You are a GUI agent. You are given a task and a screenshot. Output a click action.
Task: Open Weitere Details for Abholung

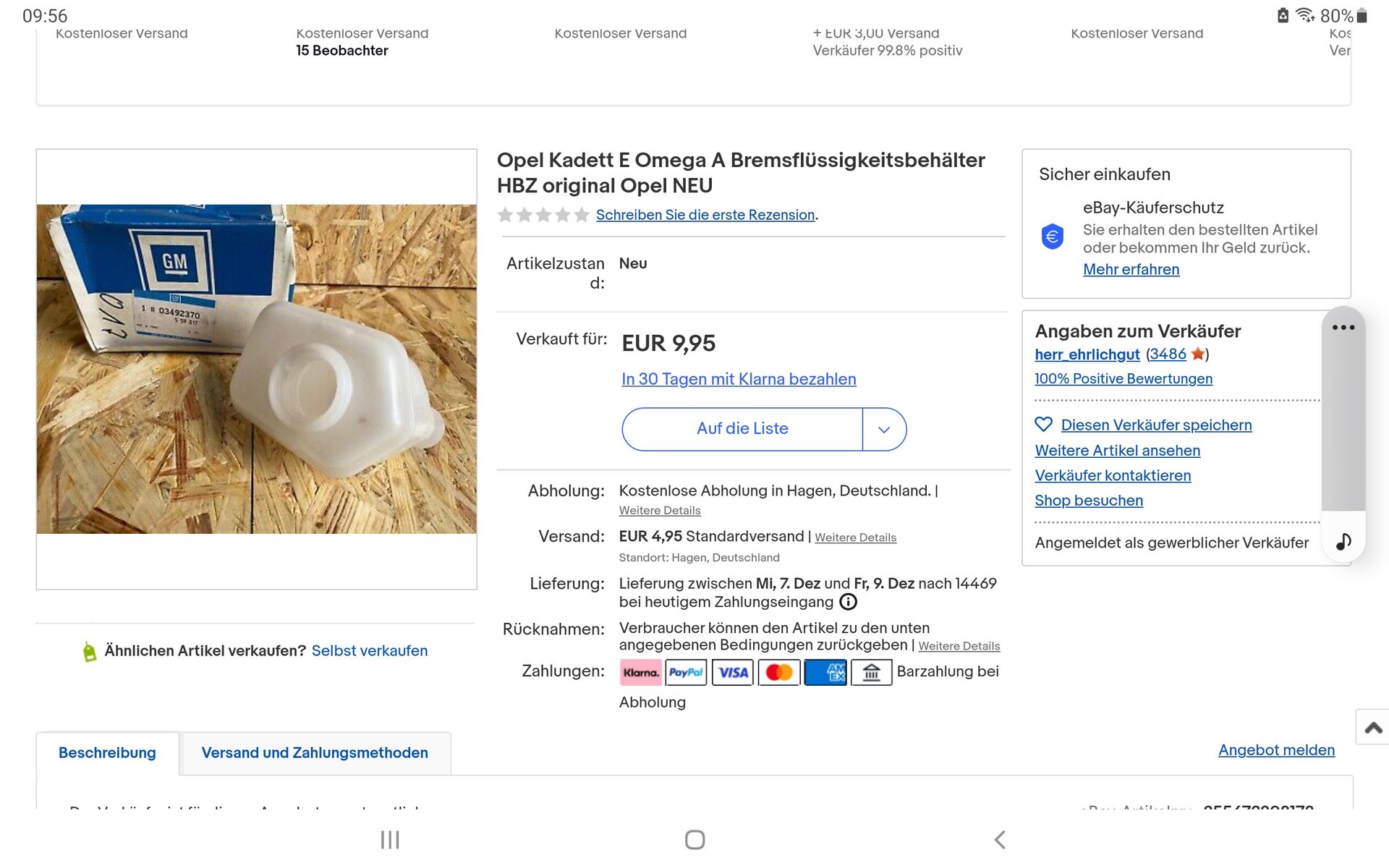tap(660, 511)
